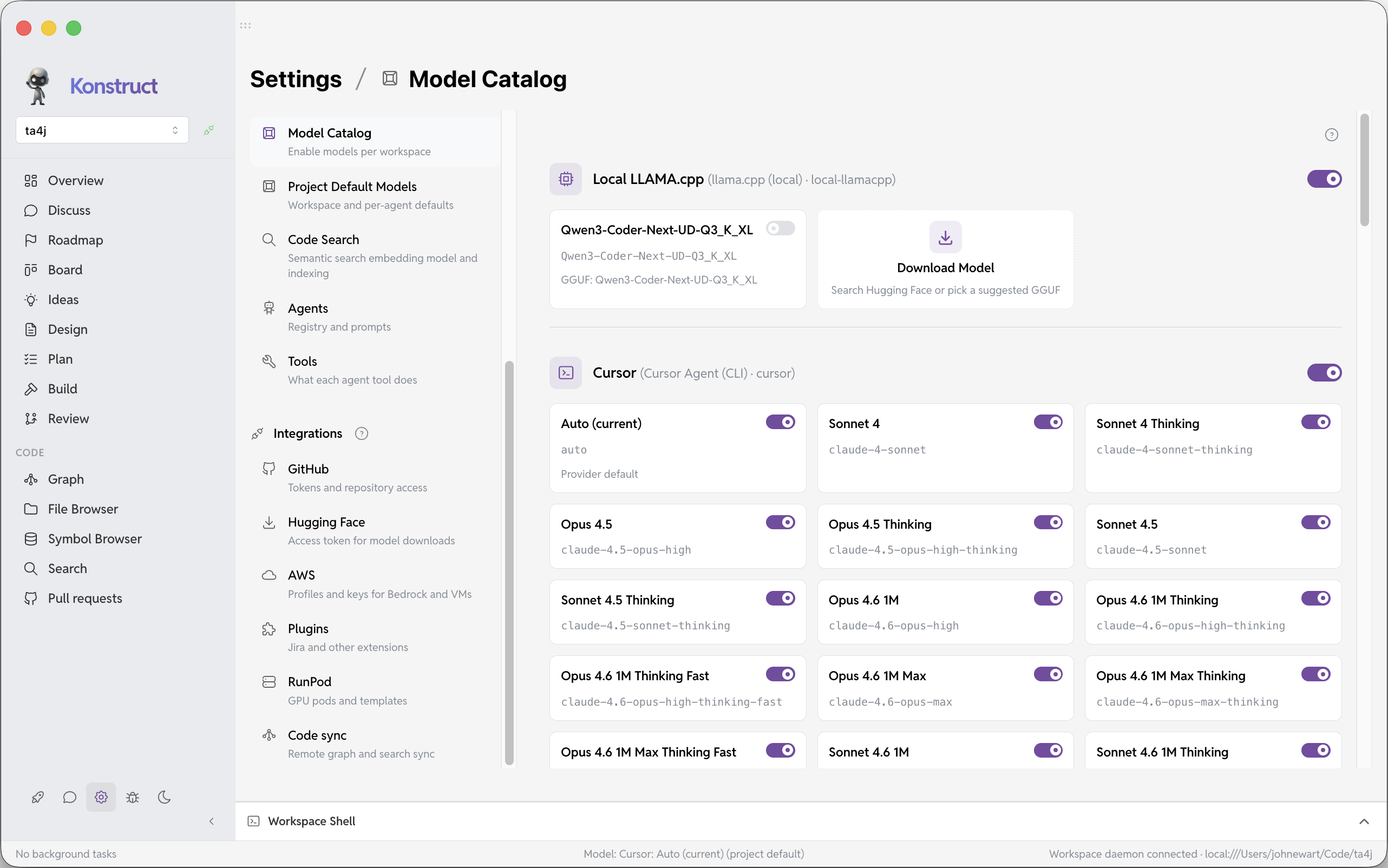Screen dimensions: 1388x868
Task: Click the settings nav panel scrollbar
Action: (x=509, y=563)
